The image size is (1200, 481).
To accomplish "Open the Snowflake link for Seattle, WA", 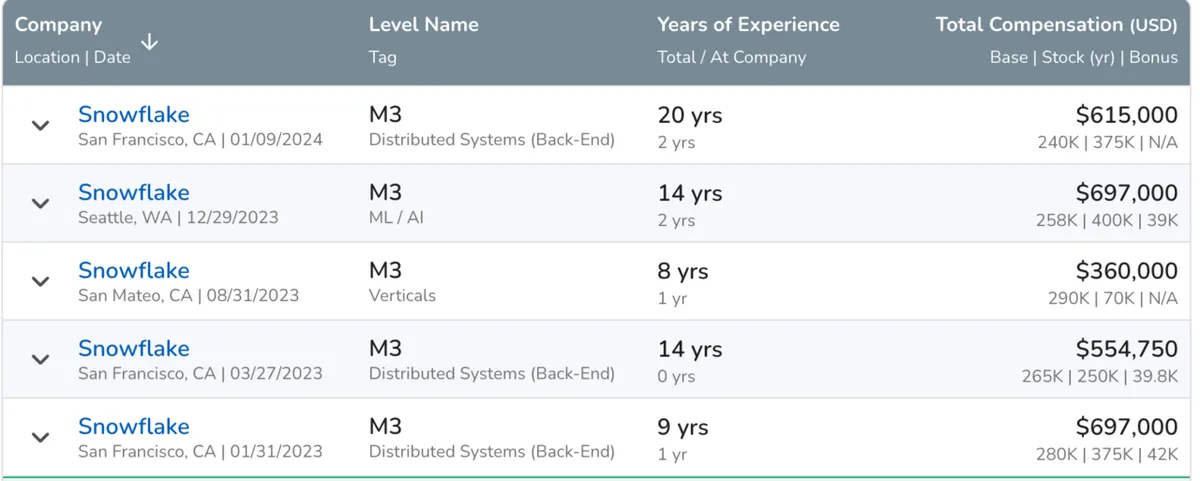I will [x=133, y=193].
